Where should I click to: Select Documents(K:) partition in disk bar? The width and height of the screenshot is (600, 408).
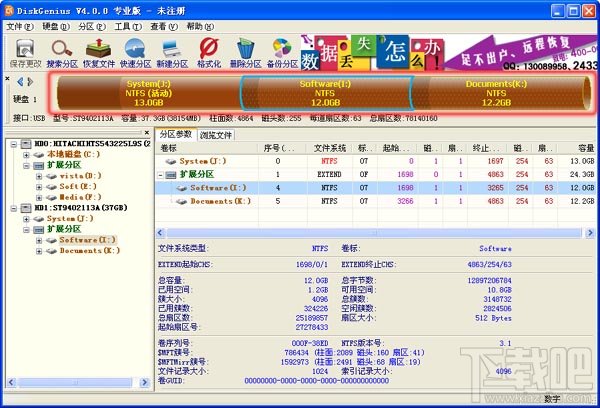[496, 93]
